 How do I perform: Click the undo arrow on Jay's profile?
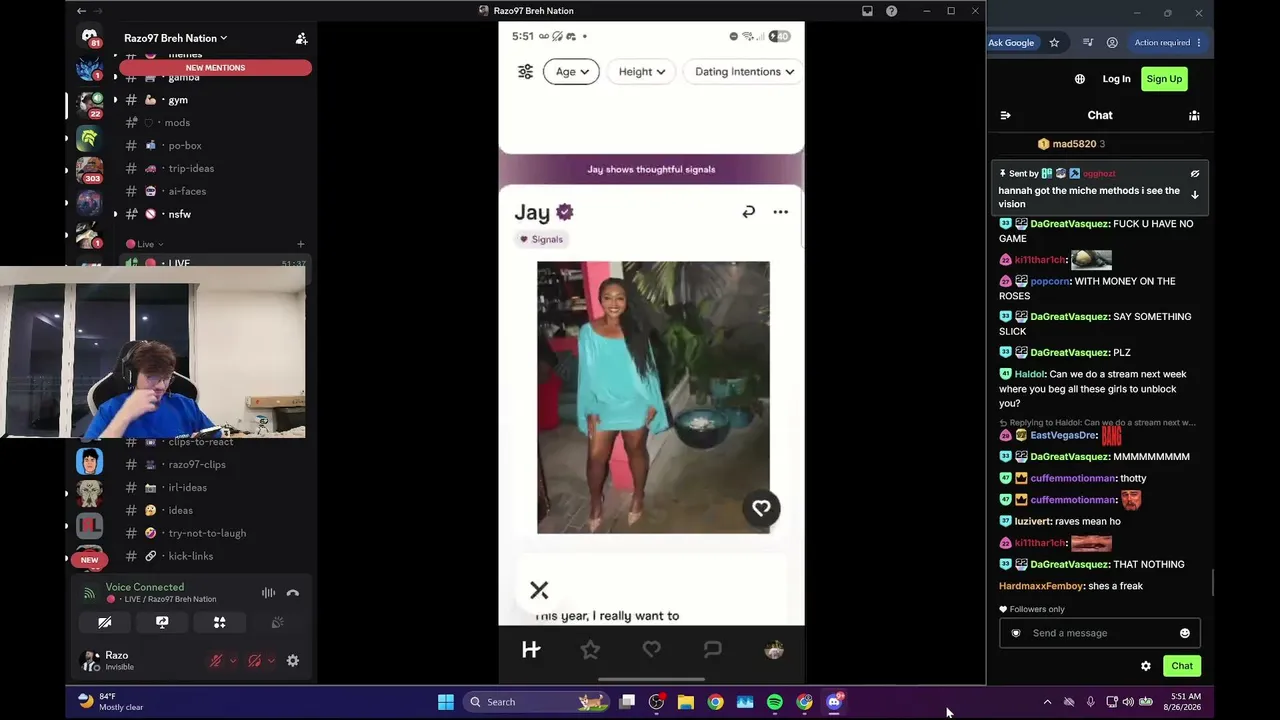tap(748, 212)
